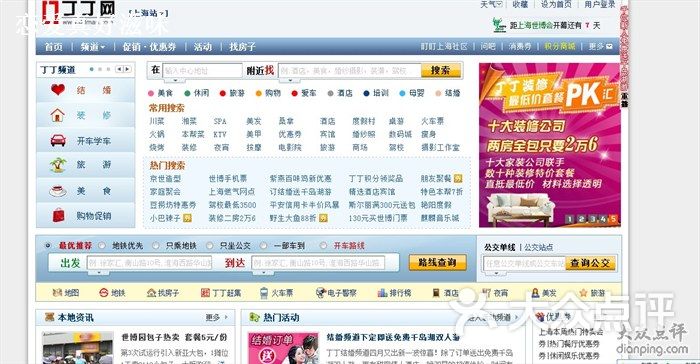
Task: Click the 丁丁网 site logo
Action: [79, 13]
